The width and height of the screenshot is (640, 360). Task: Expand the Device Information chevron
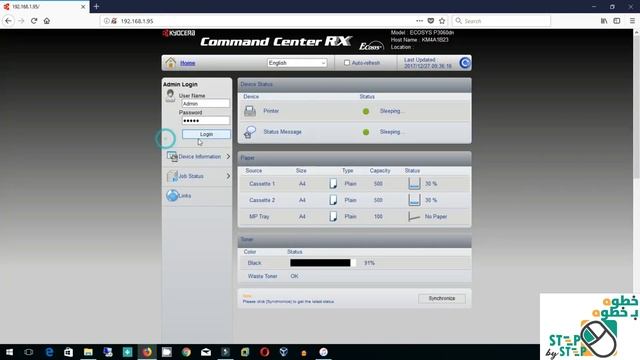pos(228,156)
